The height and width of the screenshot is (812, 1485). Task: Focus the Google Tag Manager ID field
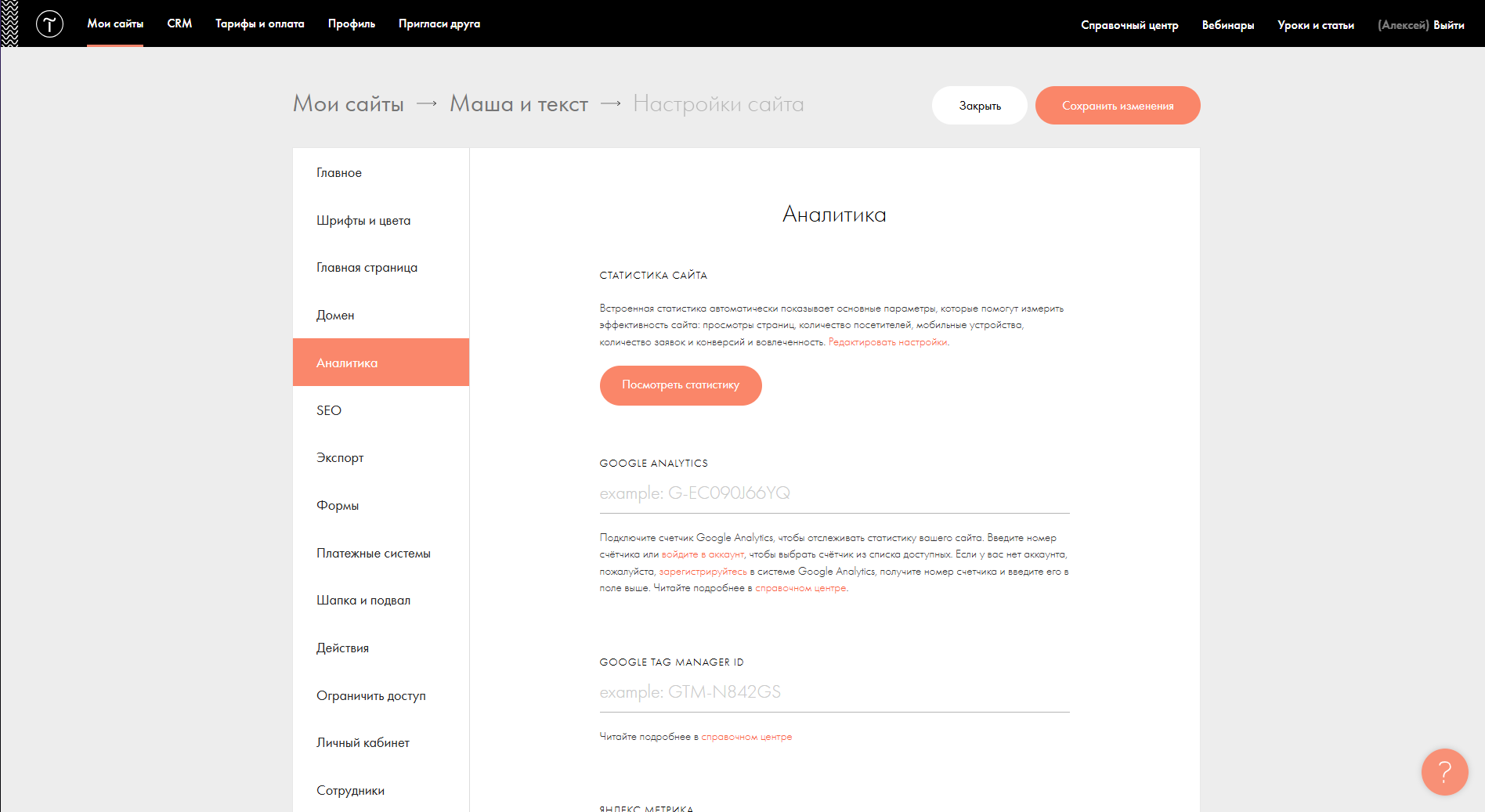(x=833, y=692)
